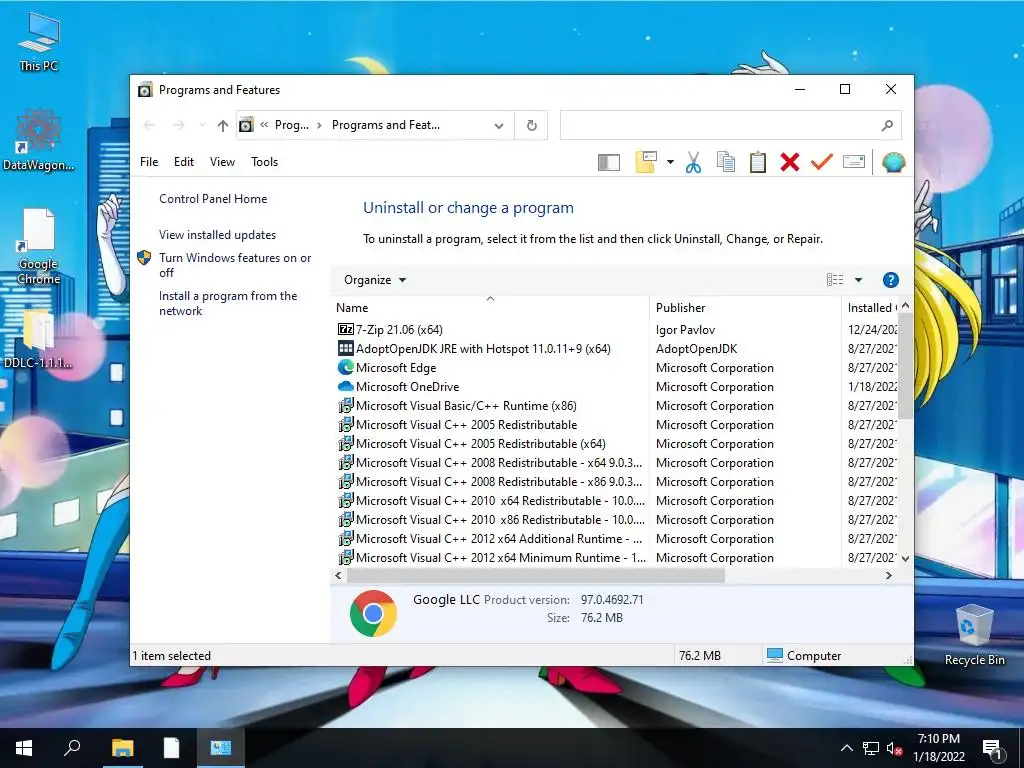Open the View menu
Screen dimensions: 1024x768
222,162
